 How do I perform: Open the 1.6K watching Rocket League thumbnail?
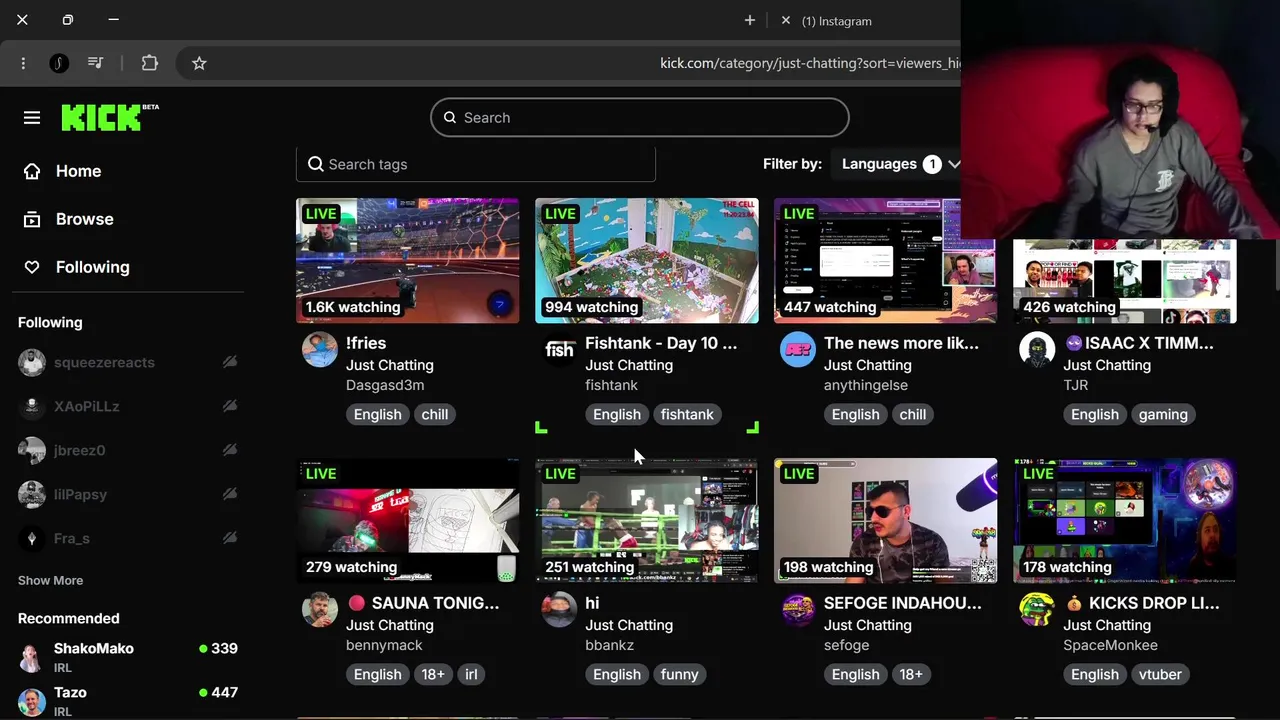tap(408, 260)
